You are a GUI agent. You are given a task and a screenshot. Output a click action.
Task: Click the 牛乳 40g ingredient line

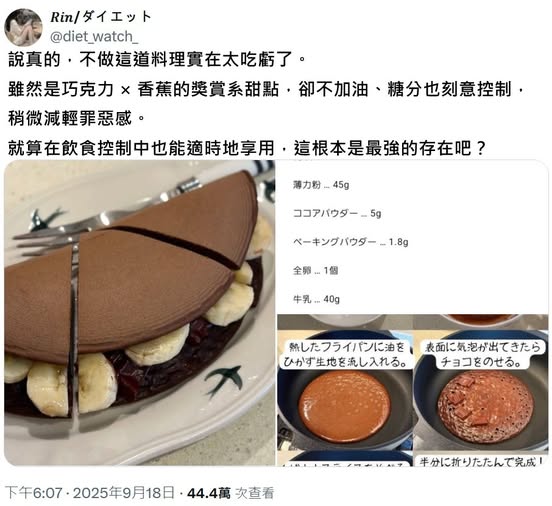(x=316, y=299)
